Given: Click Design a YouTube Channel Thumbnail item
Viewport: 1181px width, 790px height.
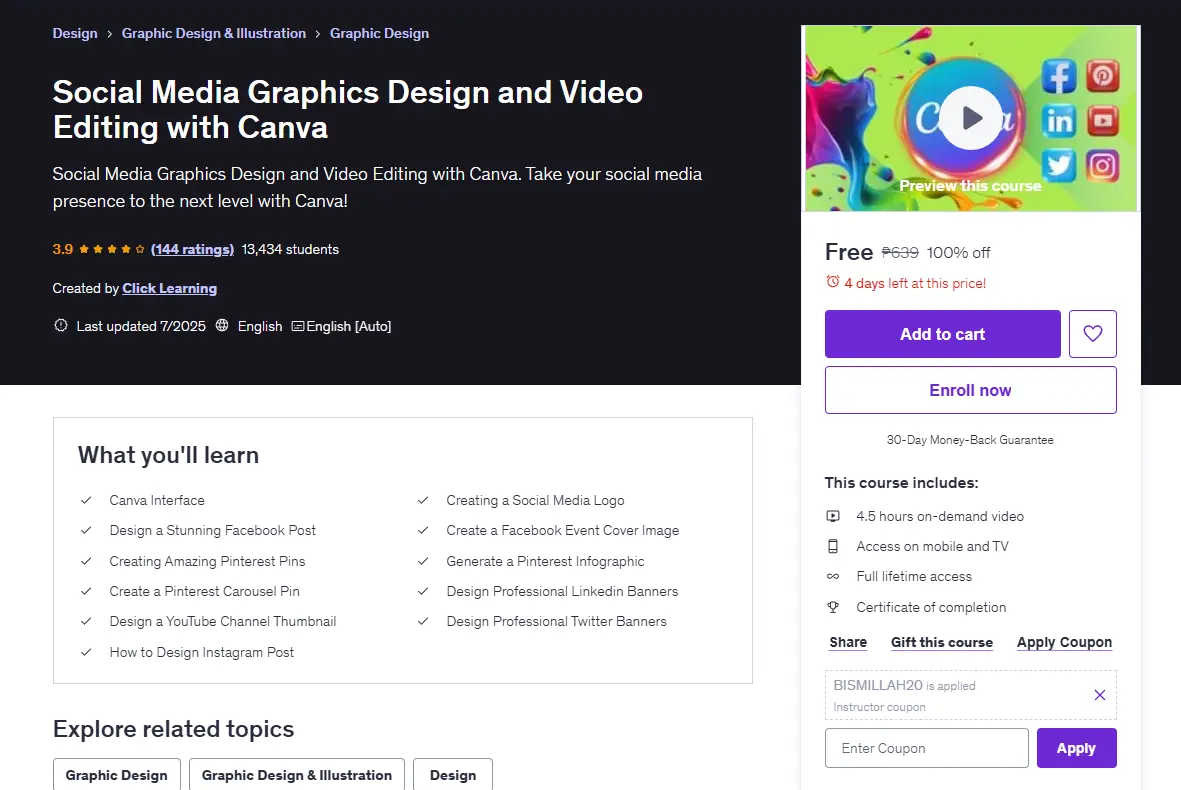Looking at the screenshot, I should tap(223, 621).
